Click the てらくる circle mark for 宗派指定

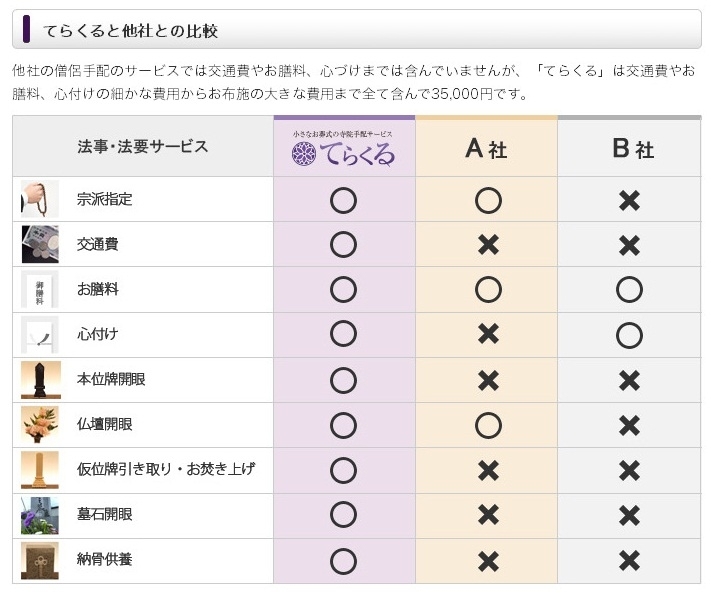(x=343, y=200)
